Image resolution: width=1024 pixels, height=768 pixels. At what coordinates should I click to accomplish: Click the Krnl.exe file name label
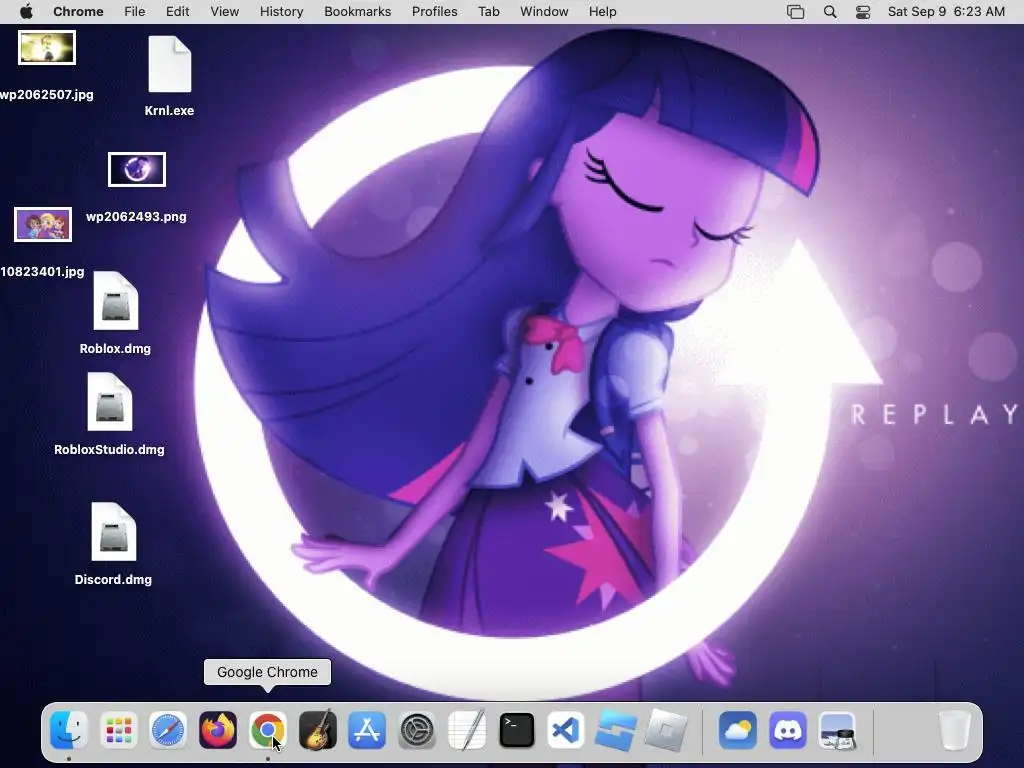(169, 110)
